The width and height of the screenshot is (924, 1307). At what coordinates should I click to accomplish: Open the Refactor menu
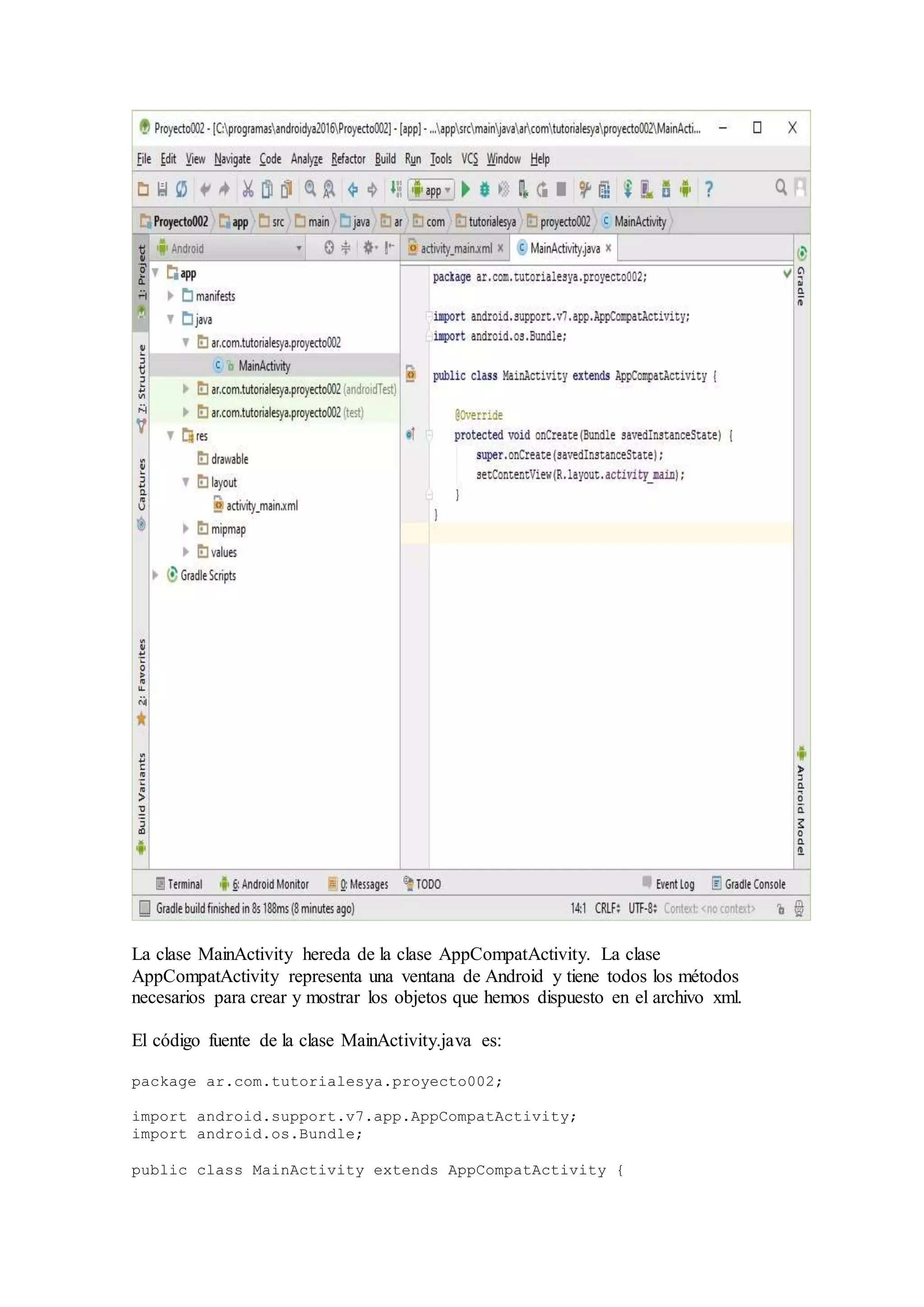pyautogui.click(x=348, y=159)
